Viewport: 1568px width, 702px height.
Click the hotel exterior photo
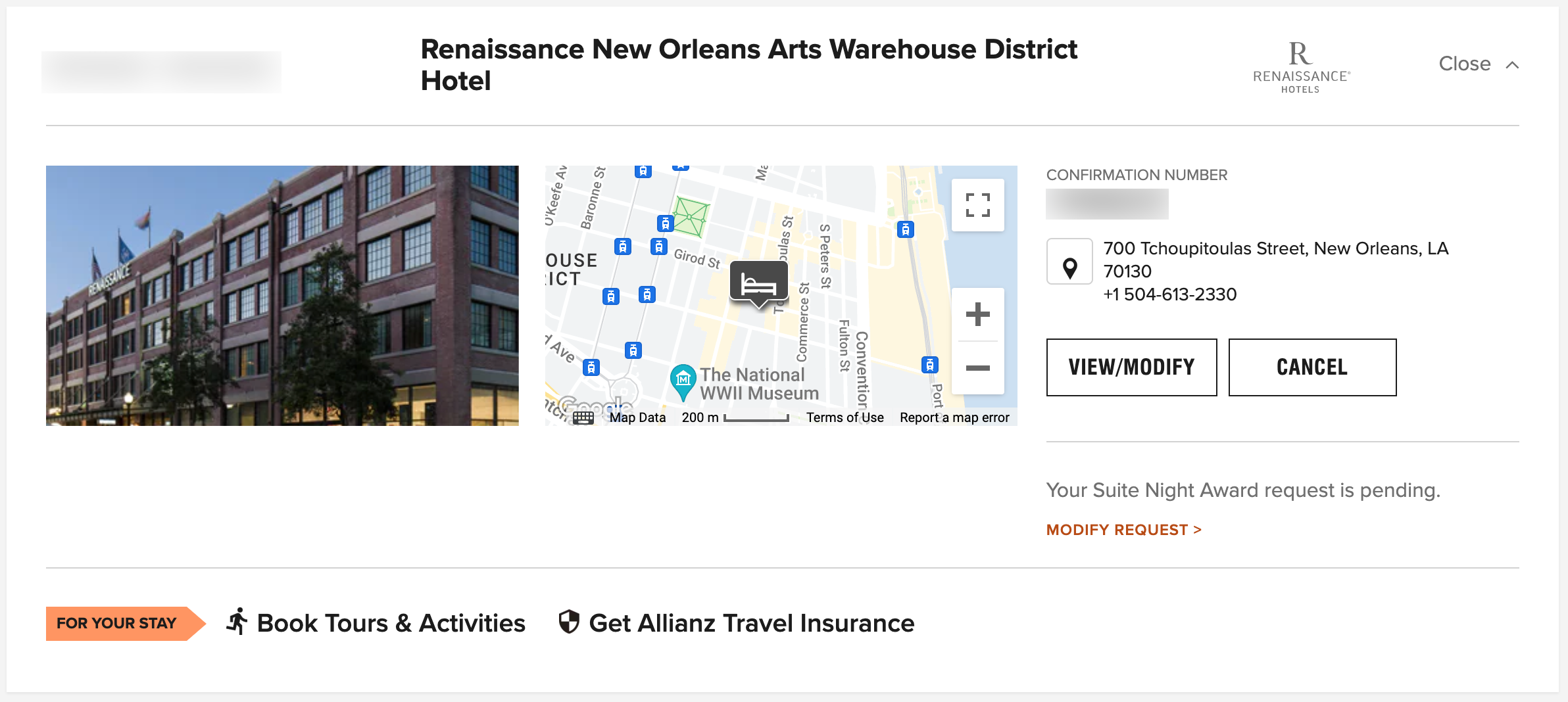coord(282,294)
